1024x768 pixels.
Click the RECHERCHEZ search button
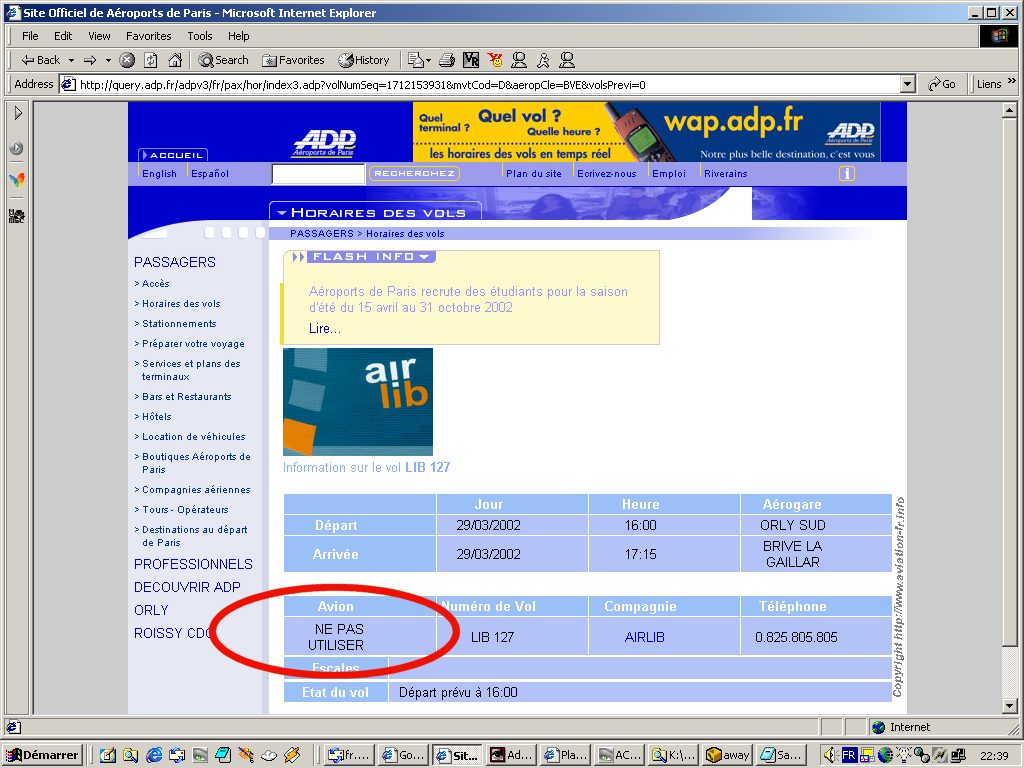point(415,173)
